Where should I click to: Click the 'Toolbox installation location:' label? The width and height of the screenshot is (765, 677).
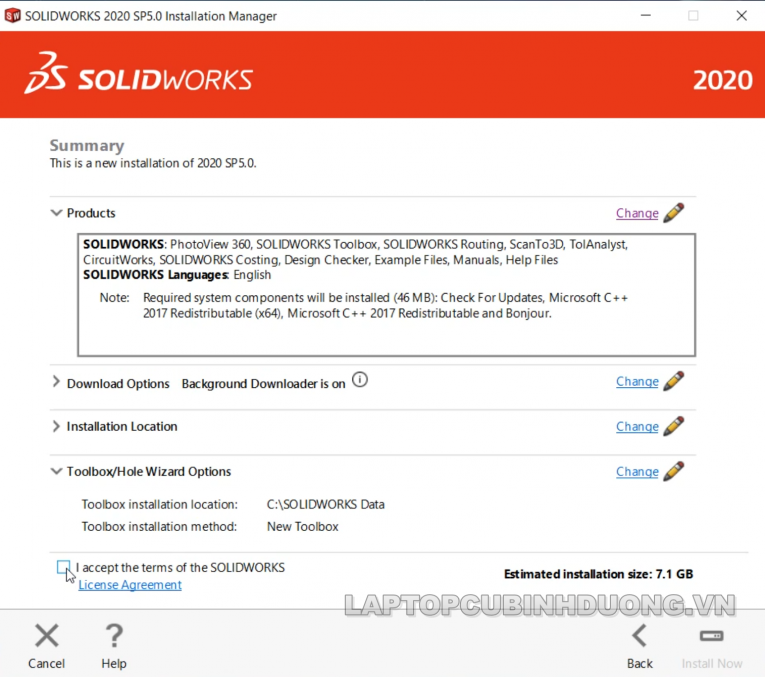point(160,504)
